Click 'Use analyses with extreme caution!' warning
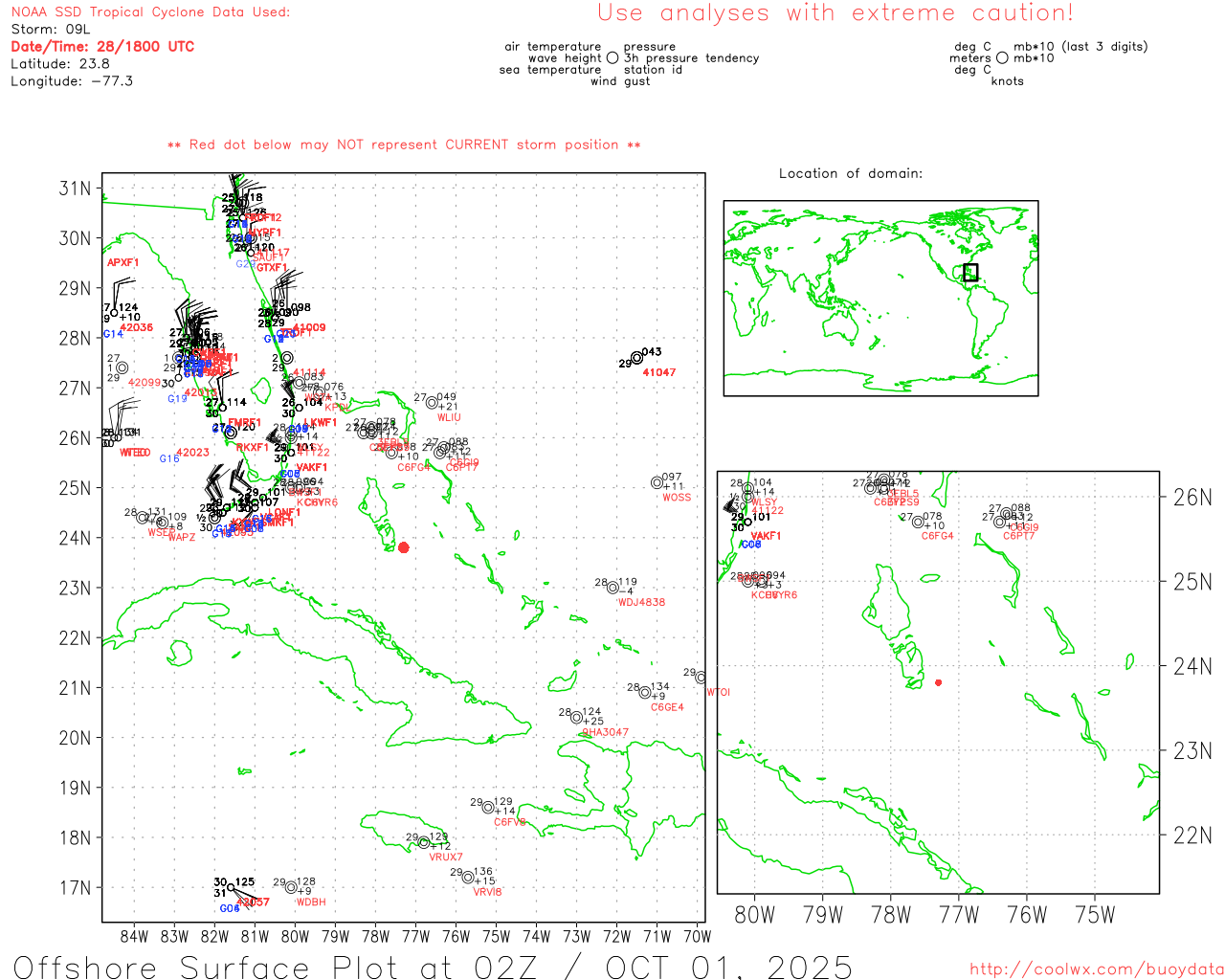 (x=835, y=12)
